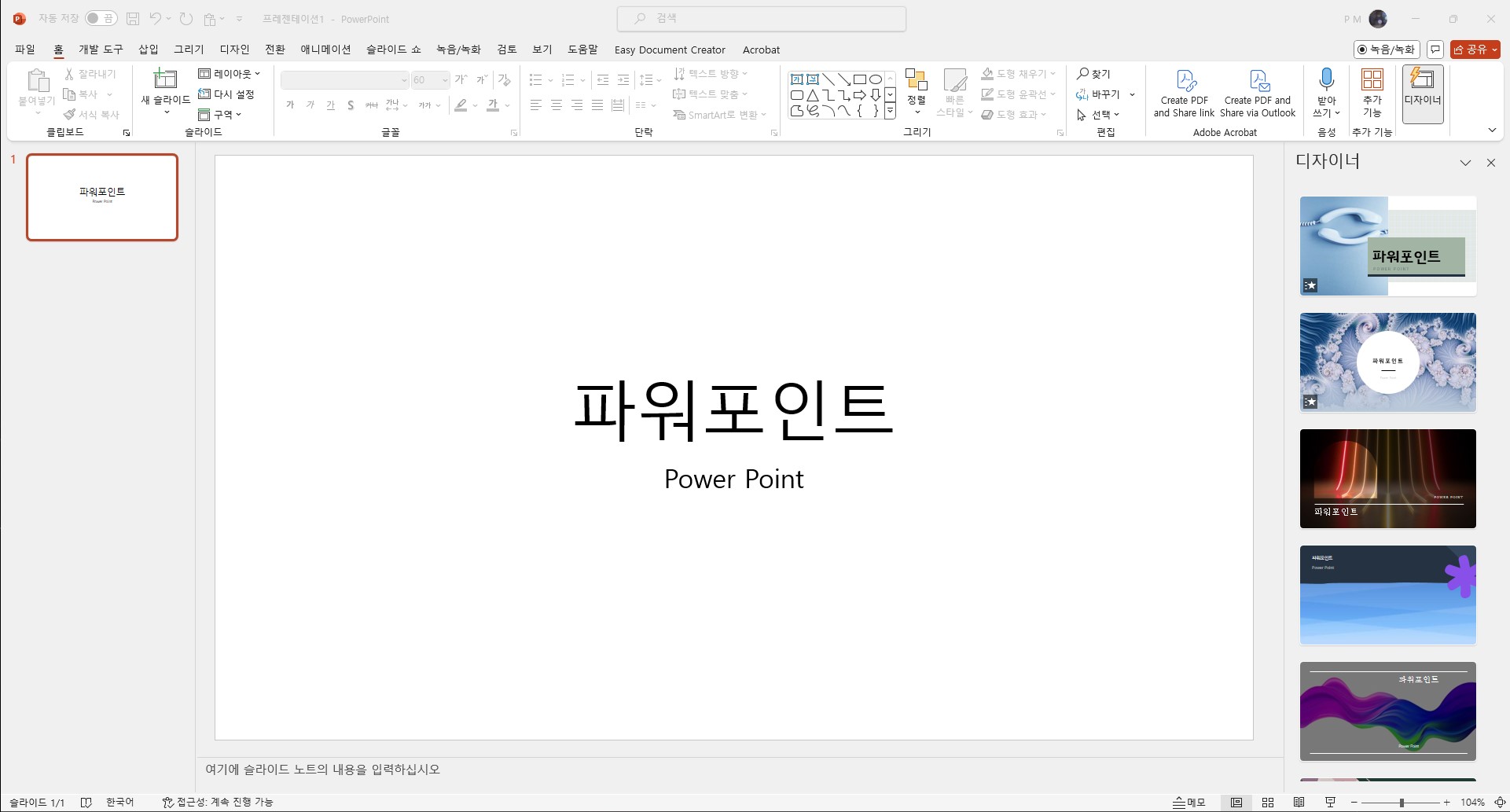Switch to the 삽입 (Insert) tab
Image resolution: width=1510 pixels, height=812 pixels.
pos(149,50)
